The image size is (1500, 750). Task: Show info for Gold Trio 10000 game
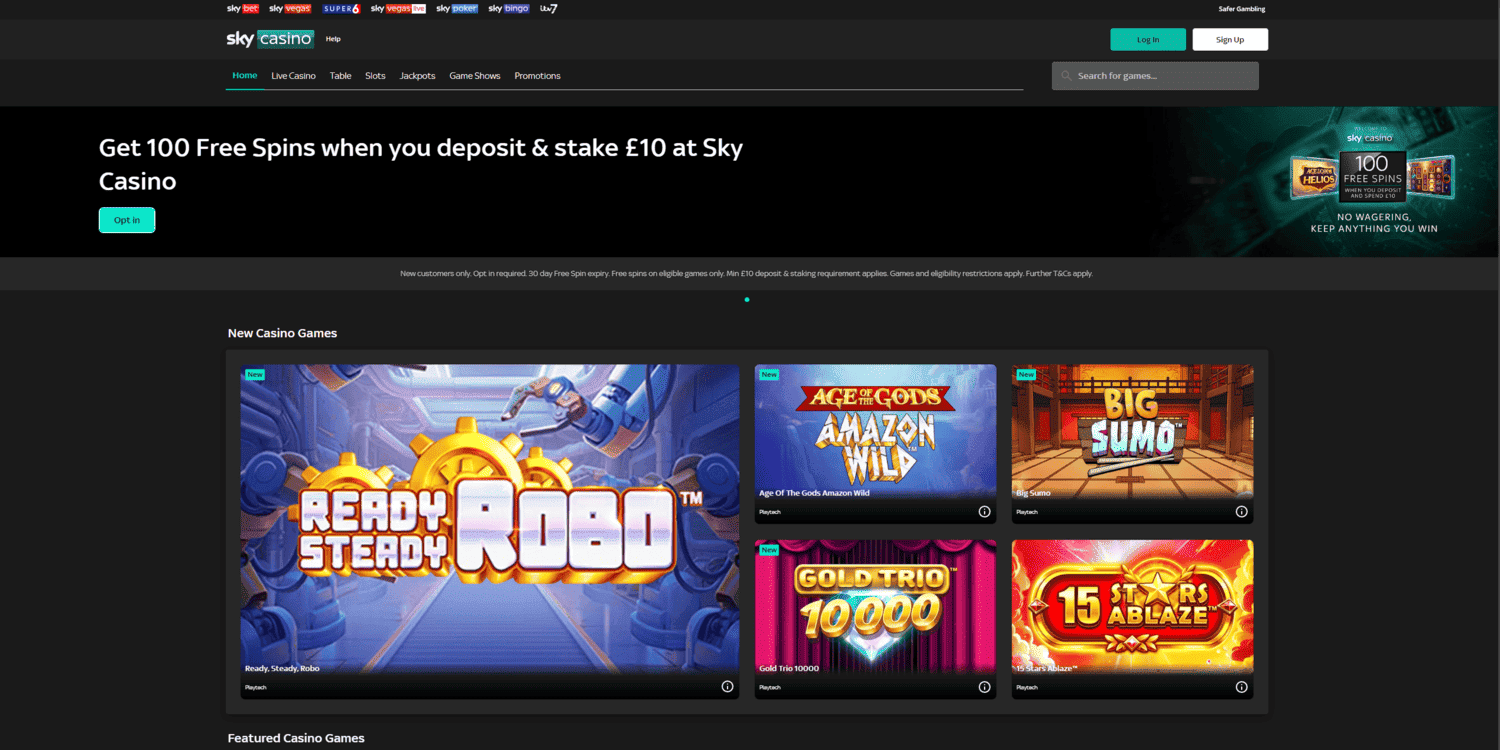[984, 687]
